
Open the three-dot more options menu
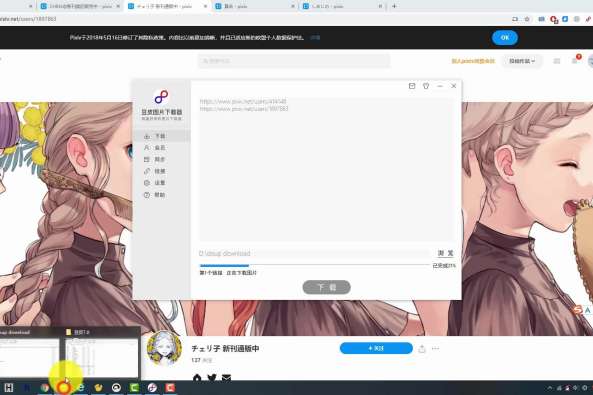pyautogui.click(x=436, y=348)
